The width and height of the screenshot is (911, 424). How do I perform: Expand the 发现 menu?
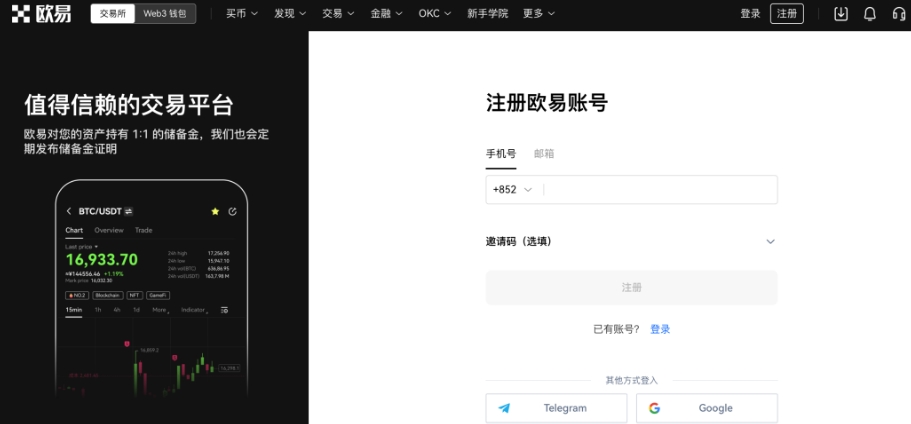290,14
